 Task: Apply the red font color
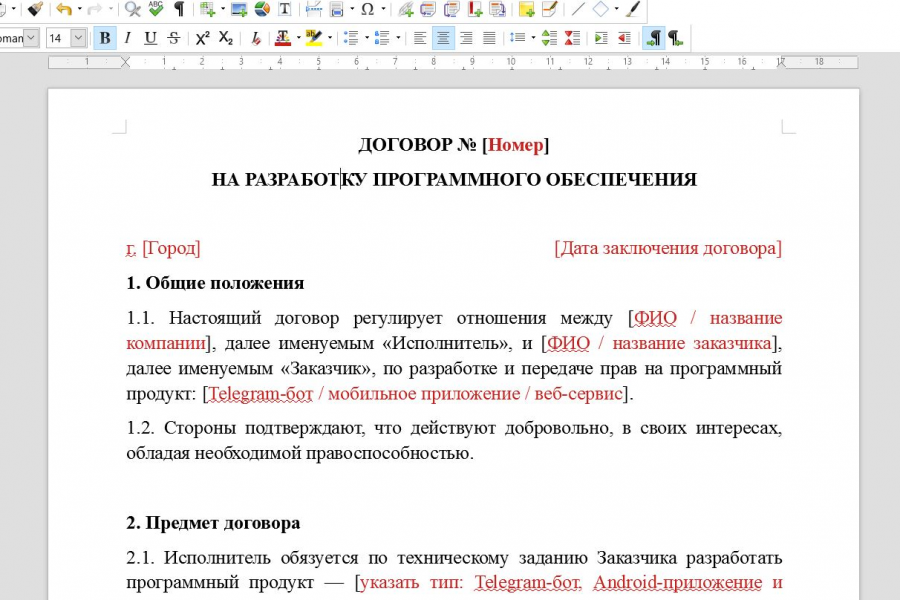point(282,38)
